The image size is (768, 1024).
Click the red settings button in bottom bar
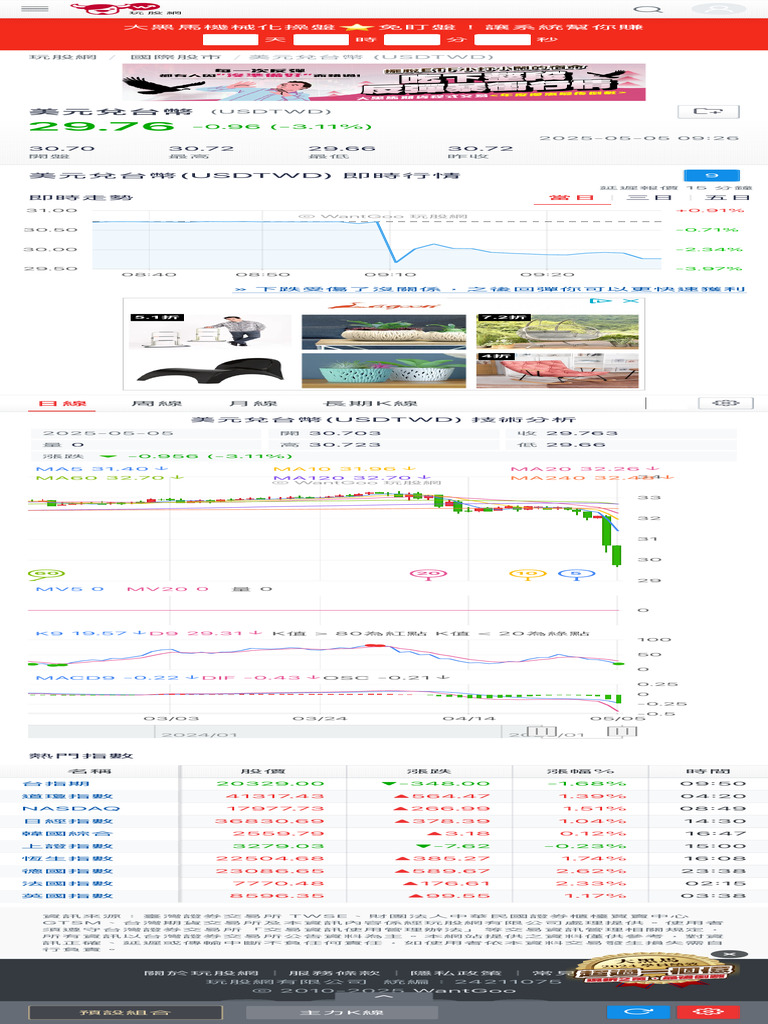707,1012
